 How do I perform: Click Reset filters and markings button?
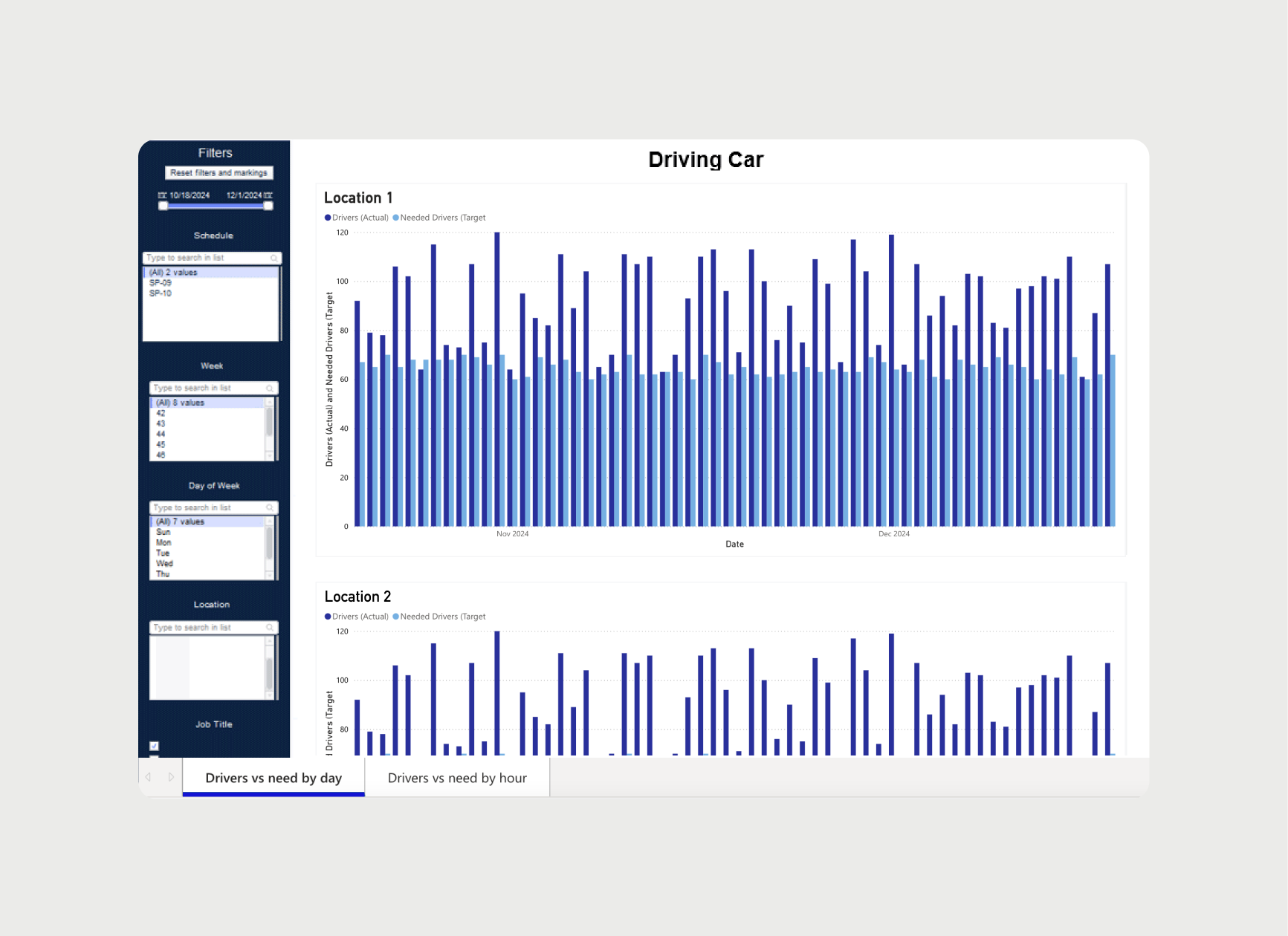coord(219,172)
